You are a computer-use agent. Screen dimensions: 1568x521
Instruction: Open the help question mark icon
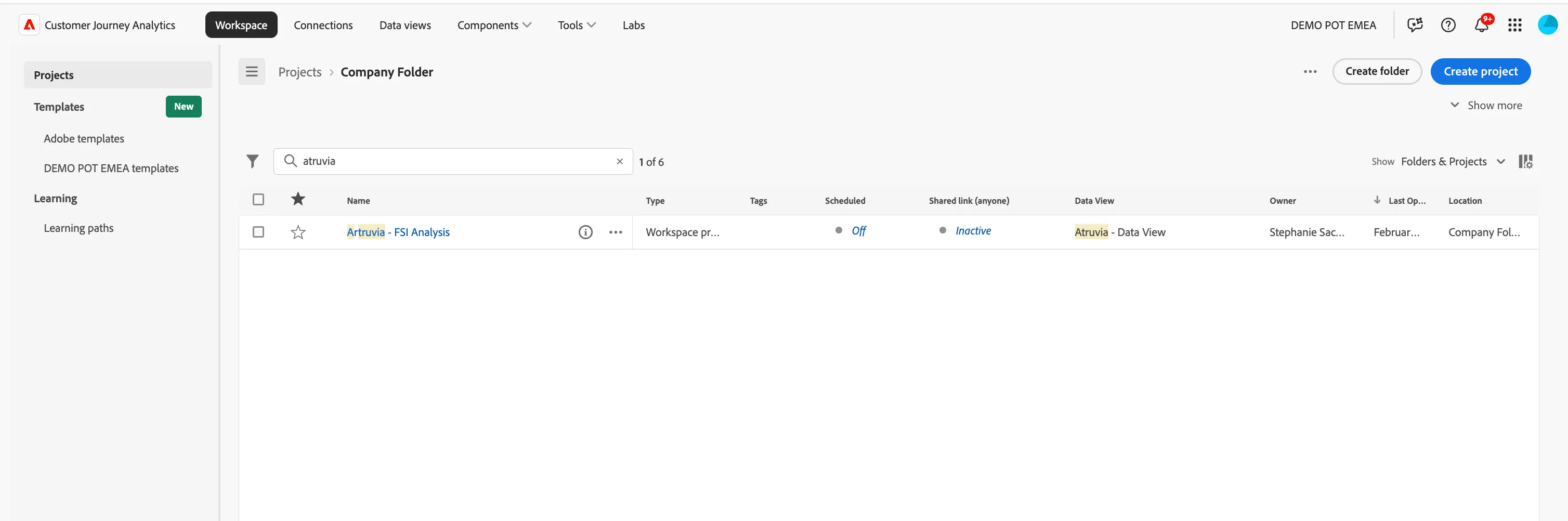pyautogui.click(x=1448, y=25)
